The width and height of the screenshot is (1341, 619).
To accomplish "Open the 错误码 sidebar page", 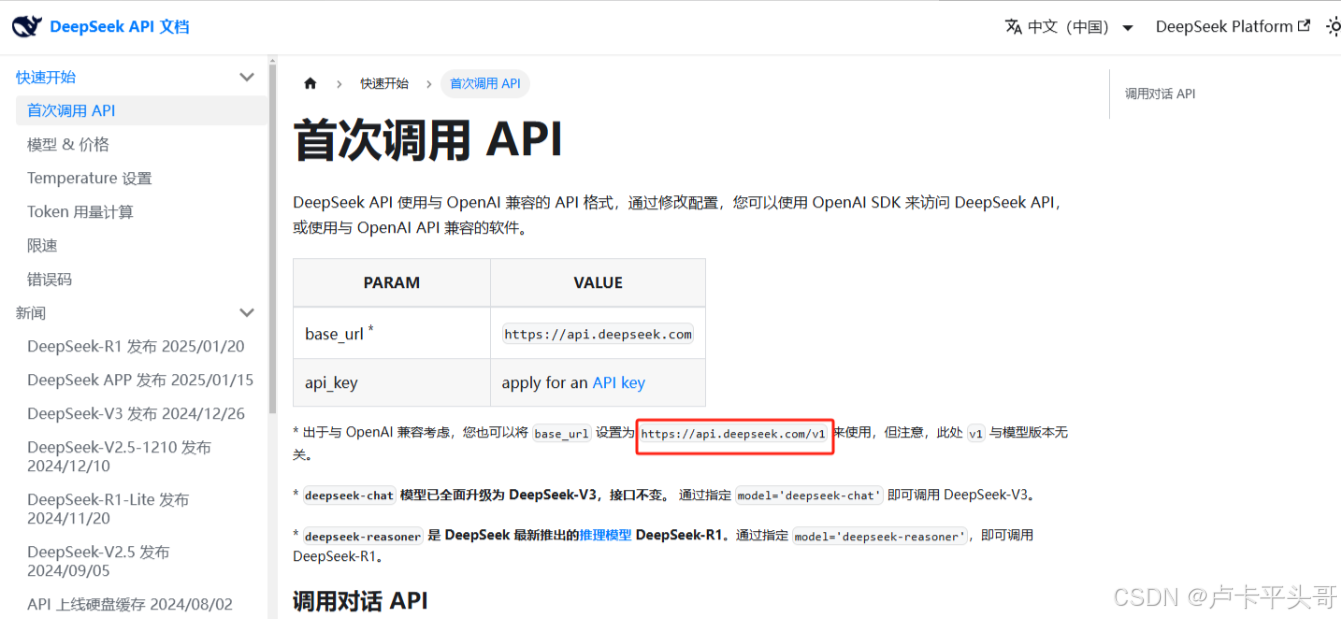I will pyautogui.click(x=50, y=279).
